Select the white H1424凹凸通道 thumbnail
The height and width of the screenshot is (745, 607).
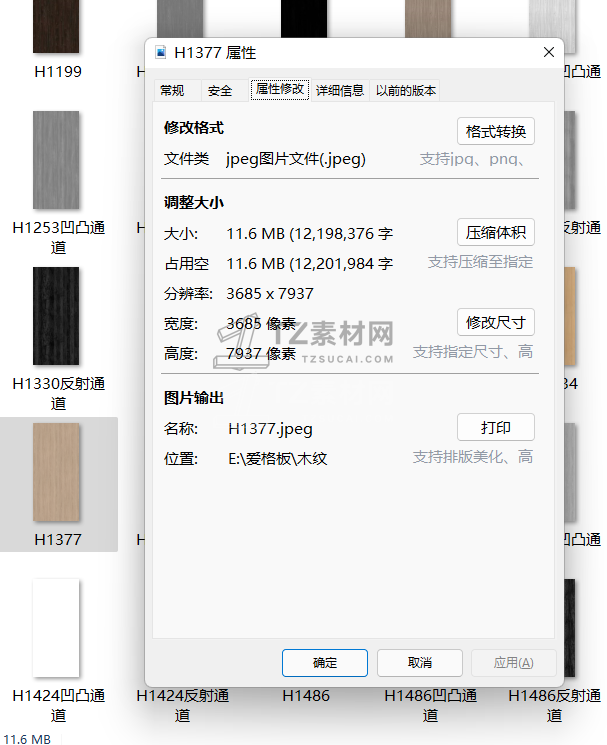coord(56,628)
